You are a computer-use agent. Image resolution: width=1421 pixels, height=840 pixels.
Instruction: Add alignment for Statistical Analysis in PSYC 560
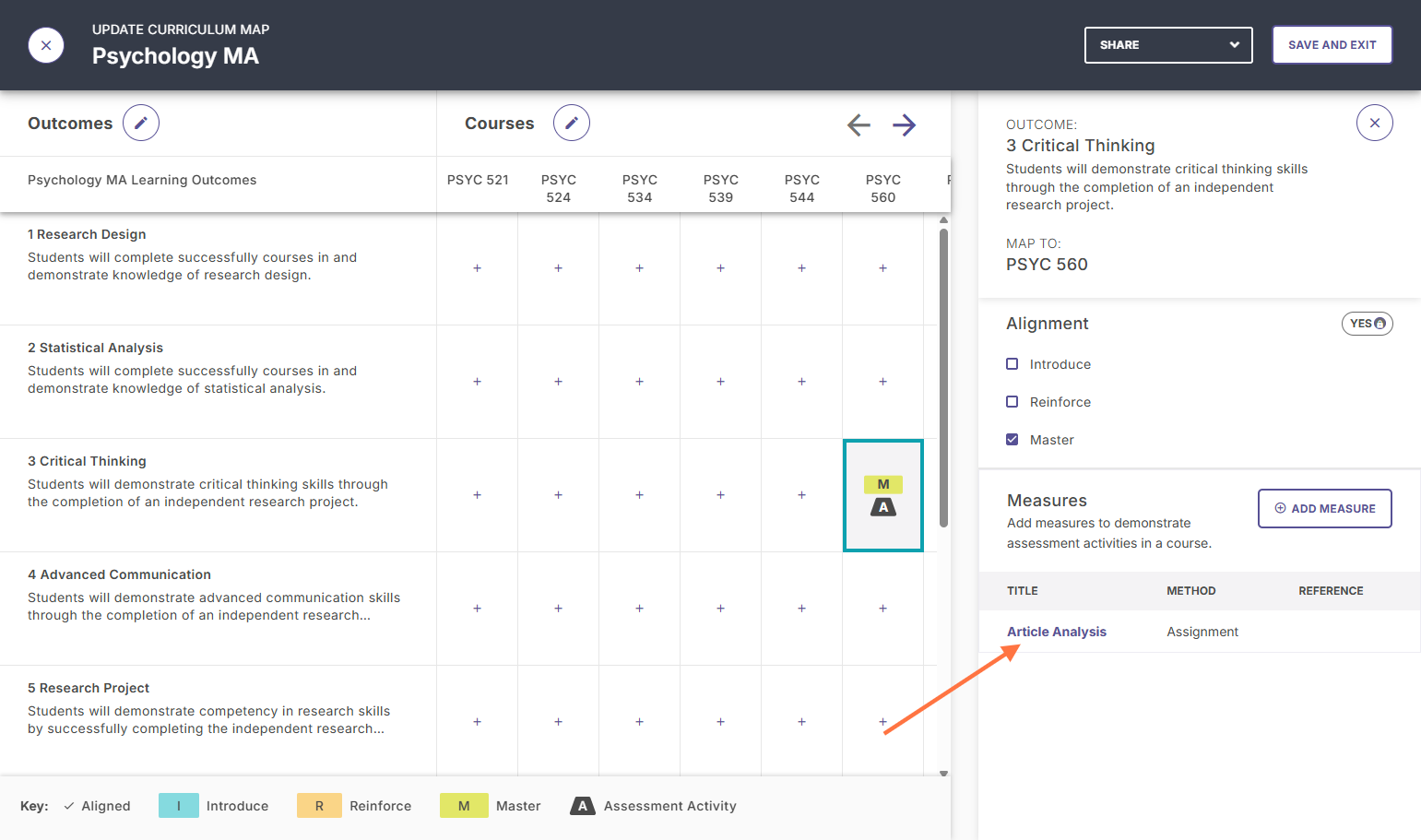tap(882, 382)
